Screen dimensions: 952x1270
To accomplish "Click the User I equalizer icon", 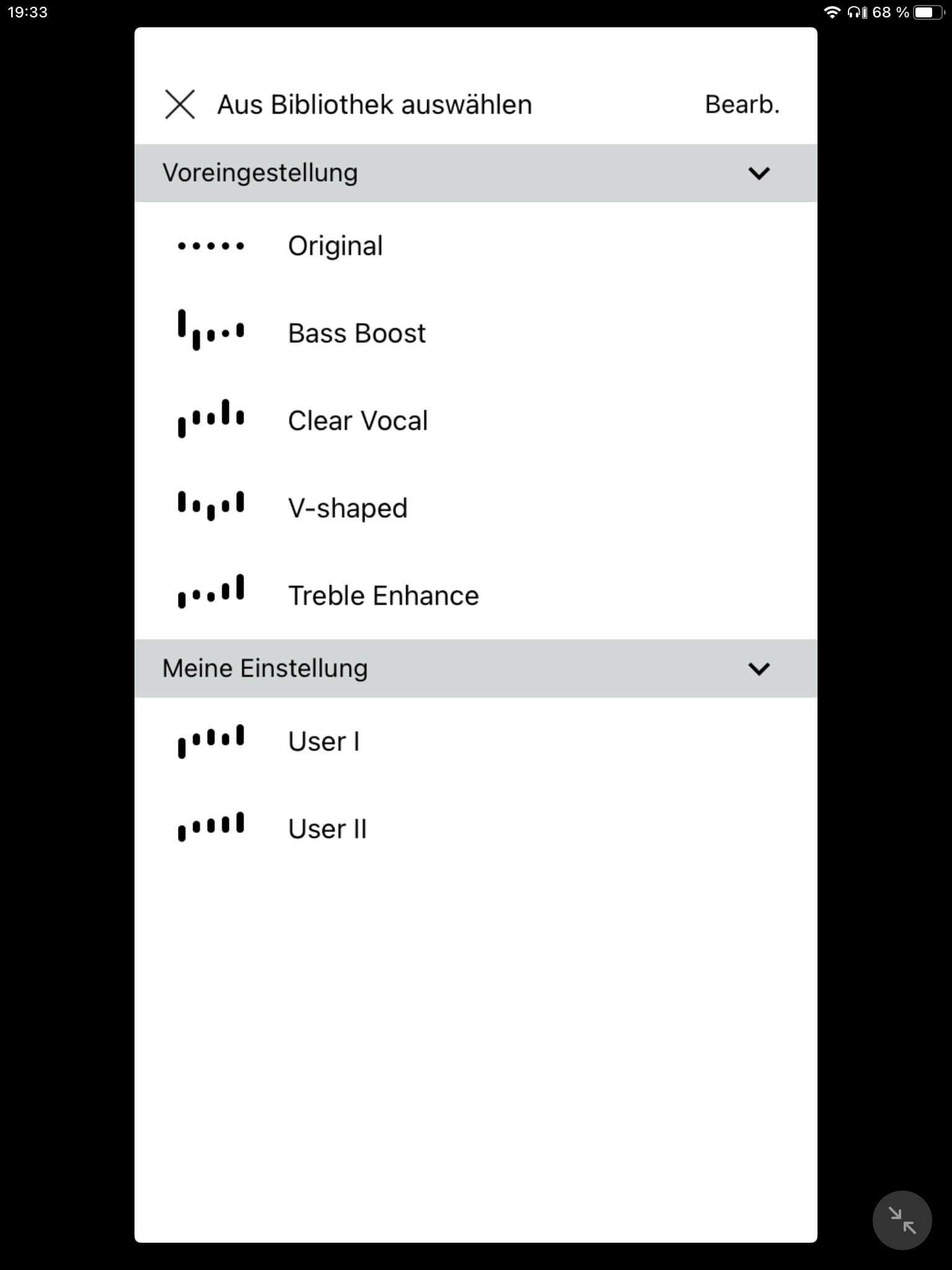I will click(211, 740).
